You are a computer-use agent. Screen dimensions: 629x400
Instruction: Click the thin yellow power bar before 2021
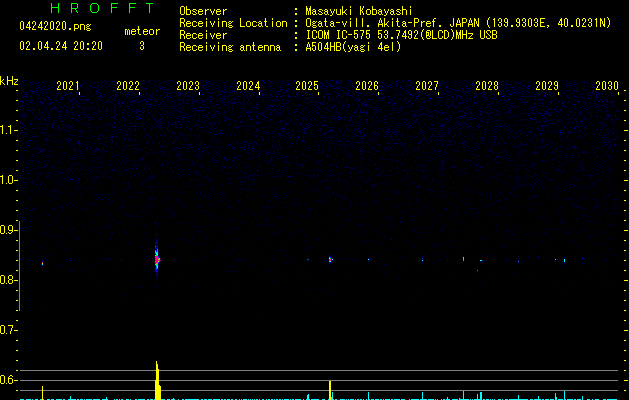tap(42, 393)
